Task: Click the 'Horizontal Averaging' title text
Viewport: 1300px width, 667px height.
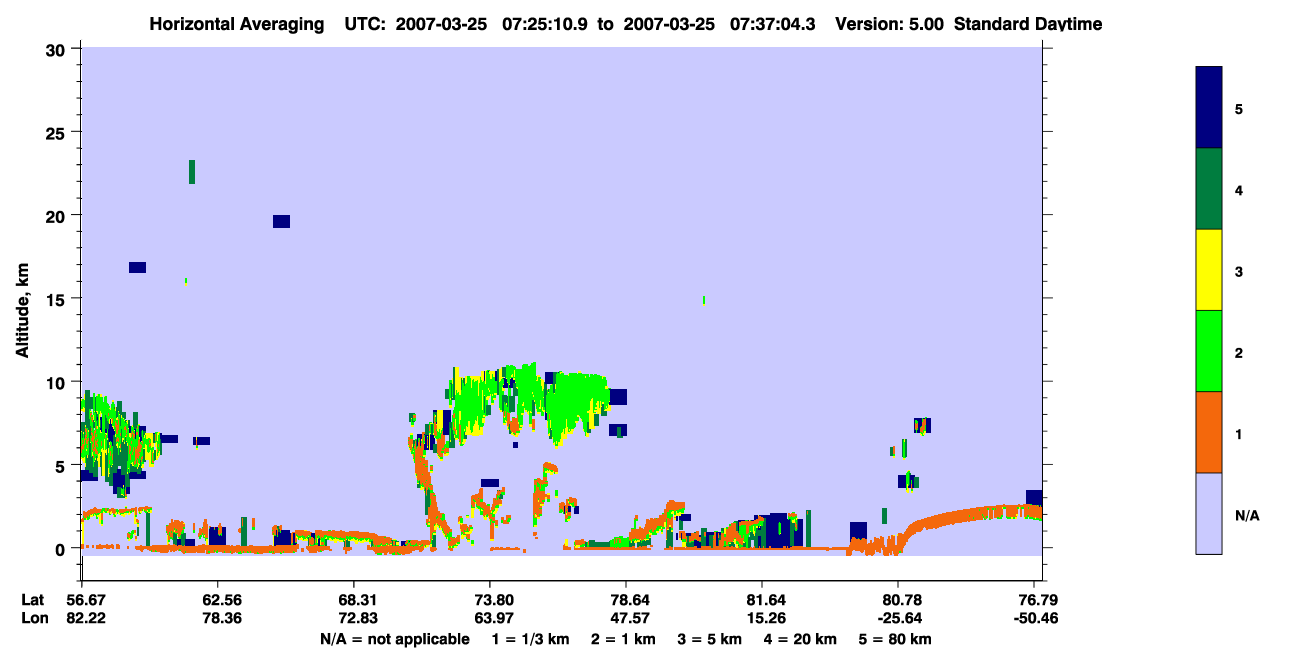Action: tap(237, 24)
